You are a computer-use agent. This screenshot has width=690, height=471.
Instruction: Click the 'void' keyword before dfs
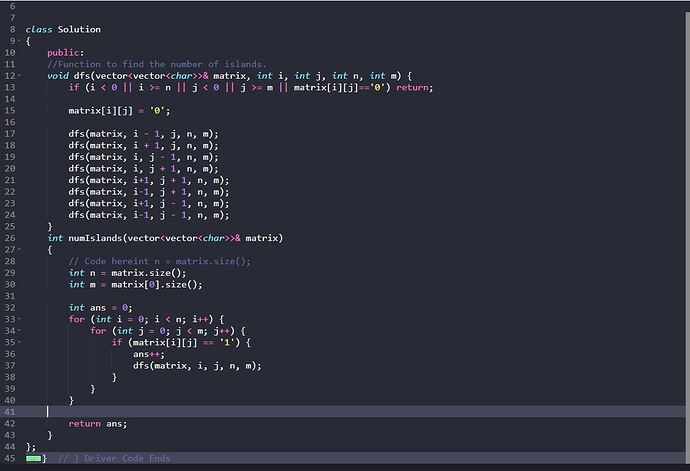coord(58,76)
